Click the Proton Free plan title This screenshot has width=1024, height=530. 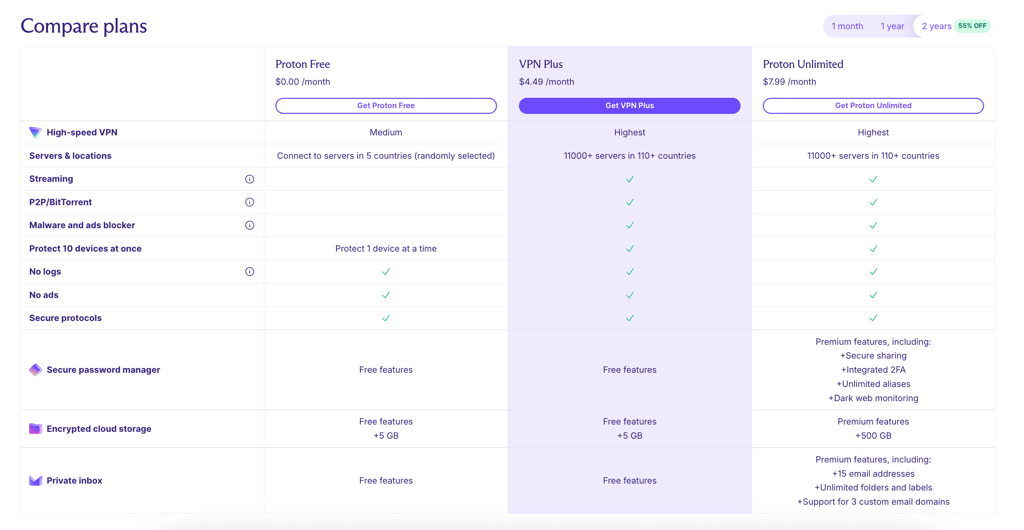pos(302,64)
